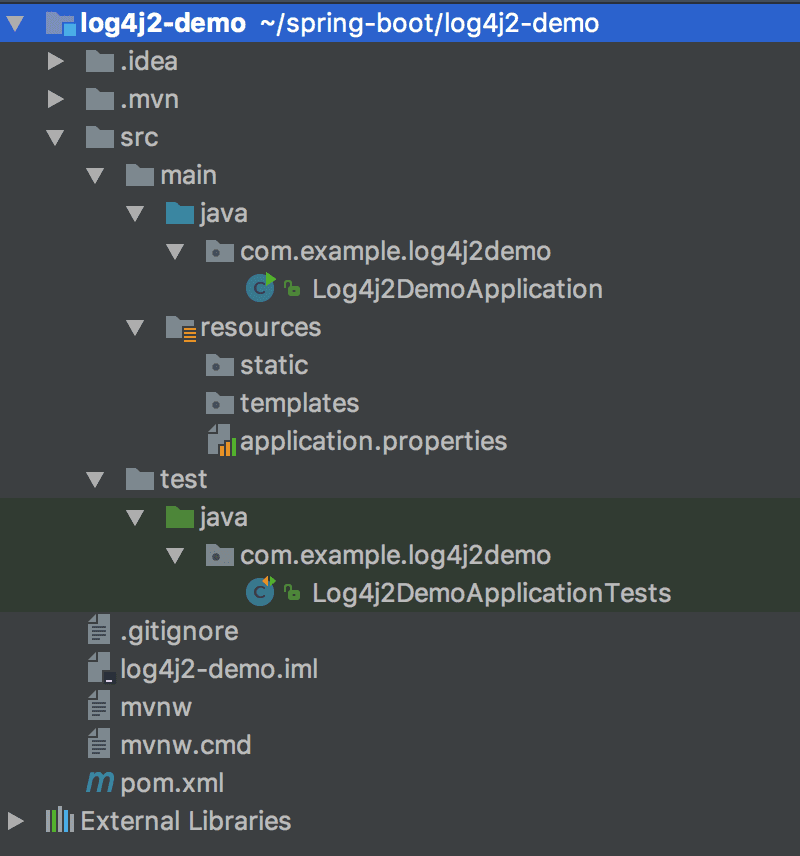Select the templates folder
Viewport: 800px width, 856px height.
[x=299, y=403]
